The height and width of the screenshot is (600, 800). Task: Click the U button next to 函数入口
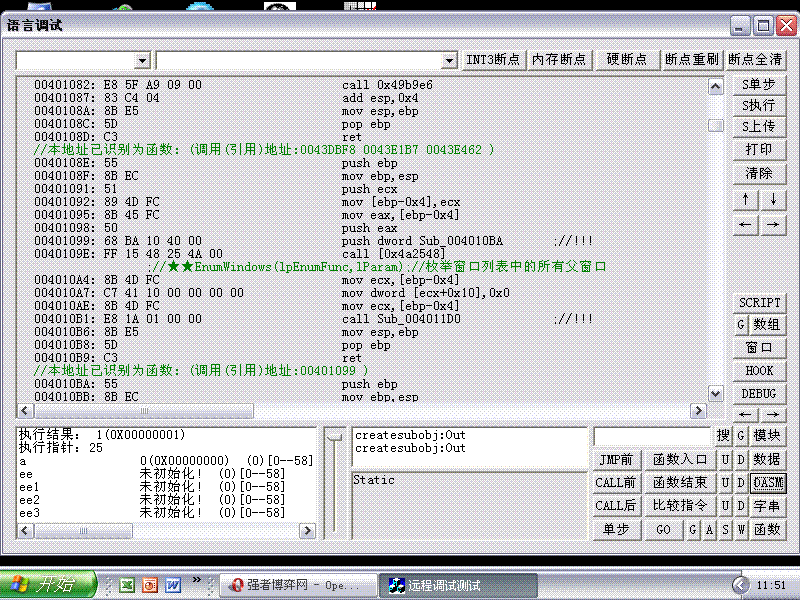(x=725, y=460)
